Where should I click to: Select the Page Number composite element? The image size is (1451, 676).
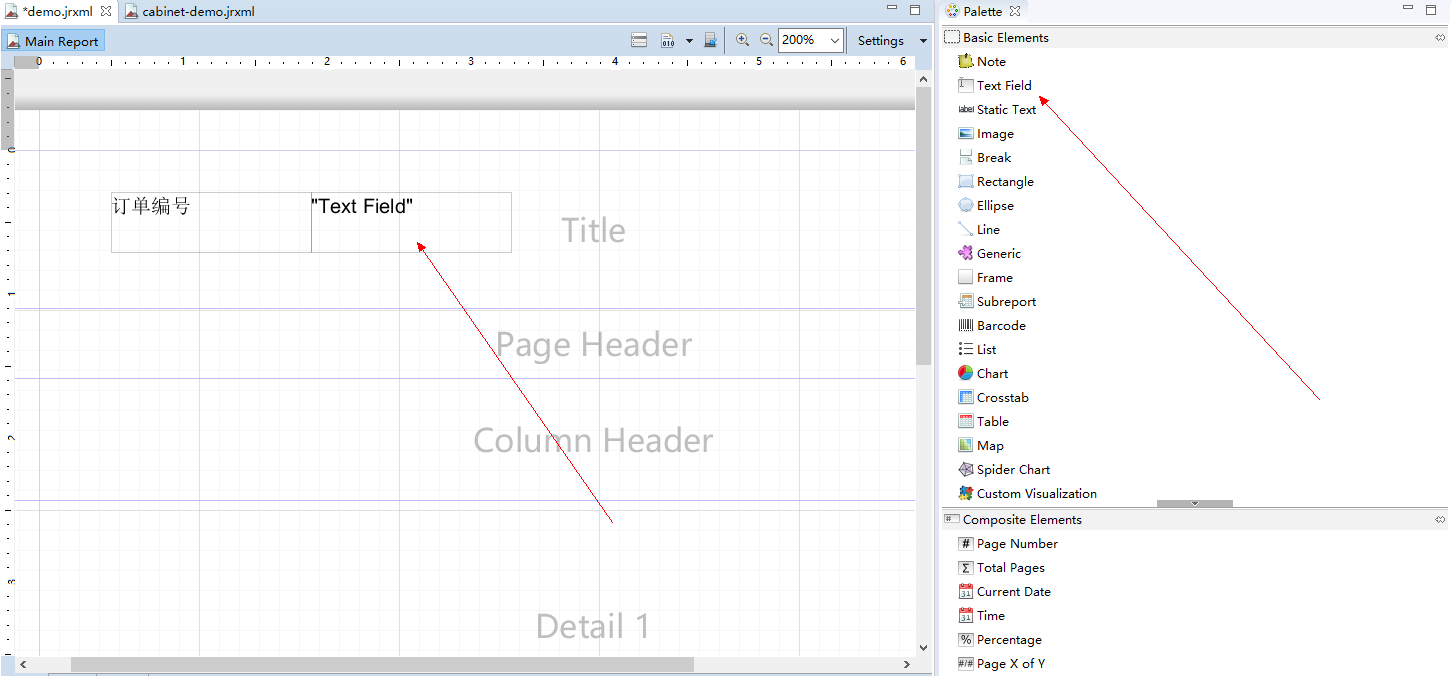pos(1008,543)
